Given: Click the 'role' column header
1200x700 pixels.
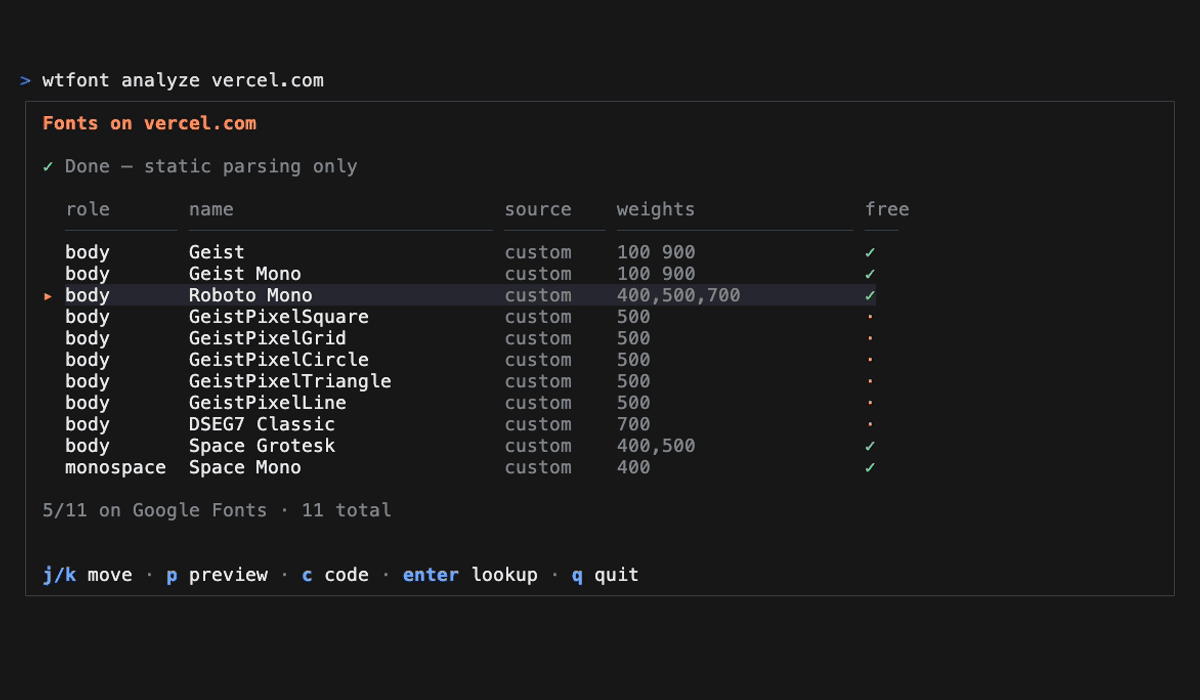Looking at the screenshot, I should 87,209.
